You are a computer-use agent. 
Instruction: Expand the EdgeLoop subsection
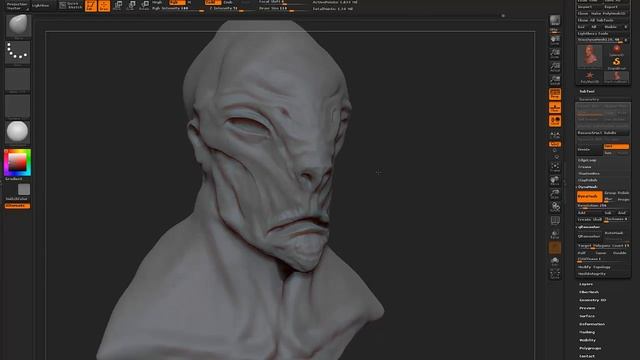587,160
